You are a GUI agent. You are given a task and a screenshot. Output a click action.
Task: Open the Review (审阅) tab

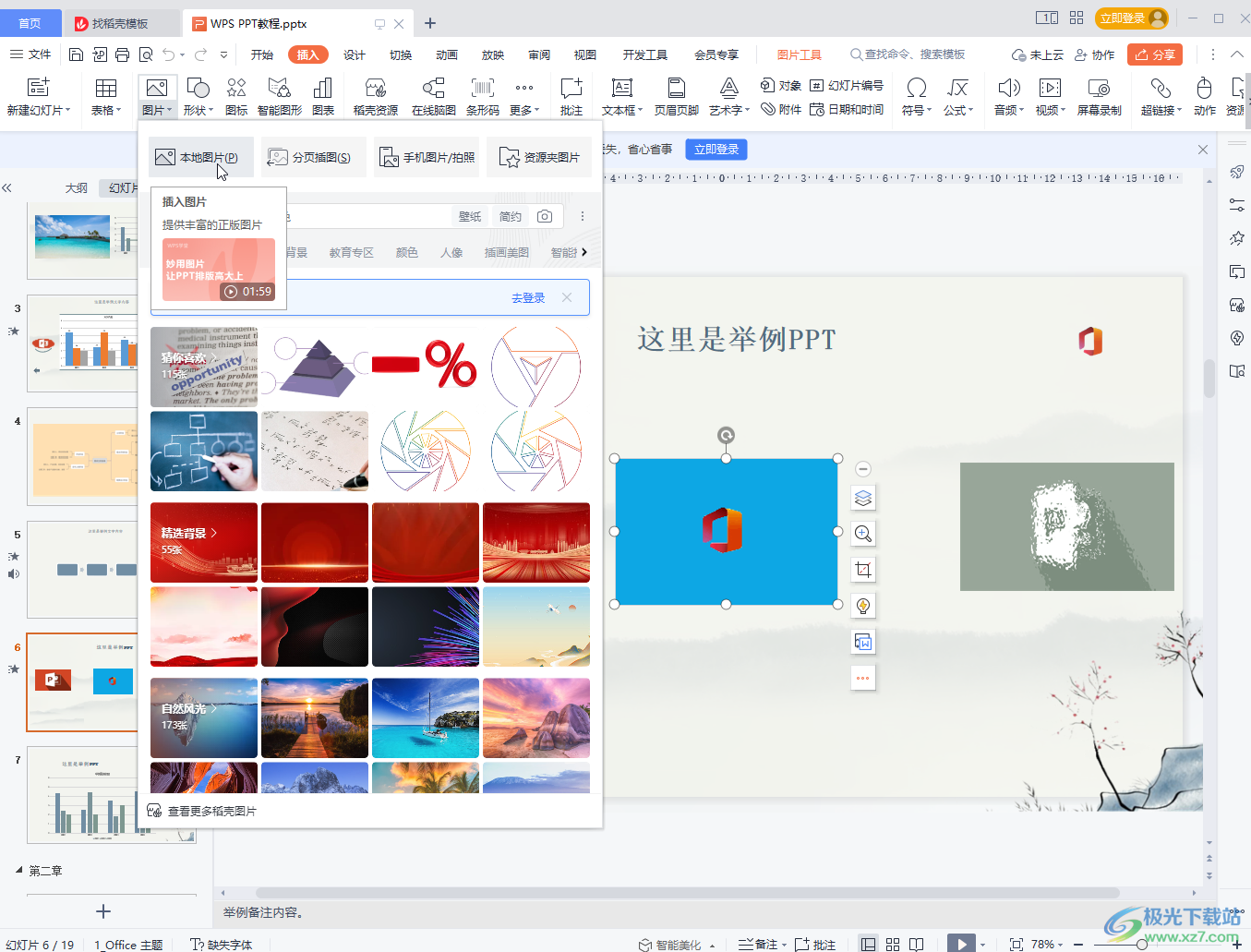539,54
